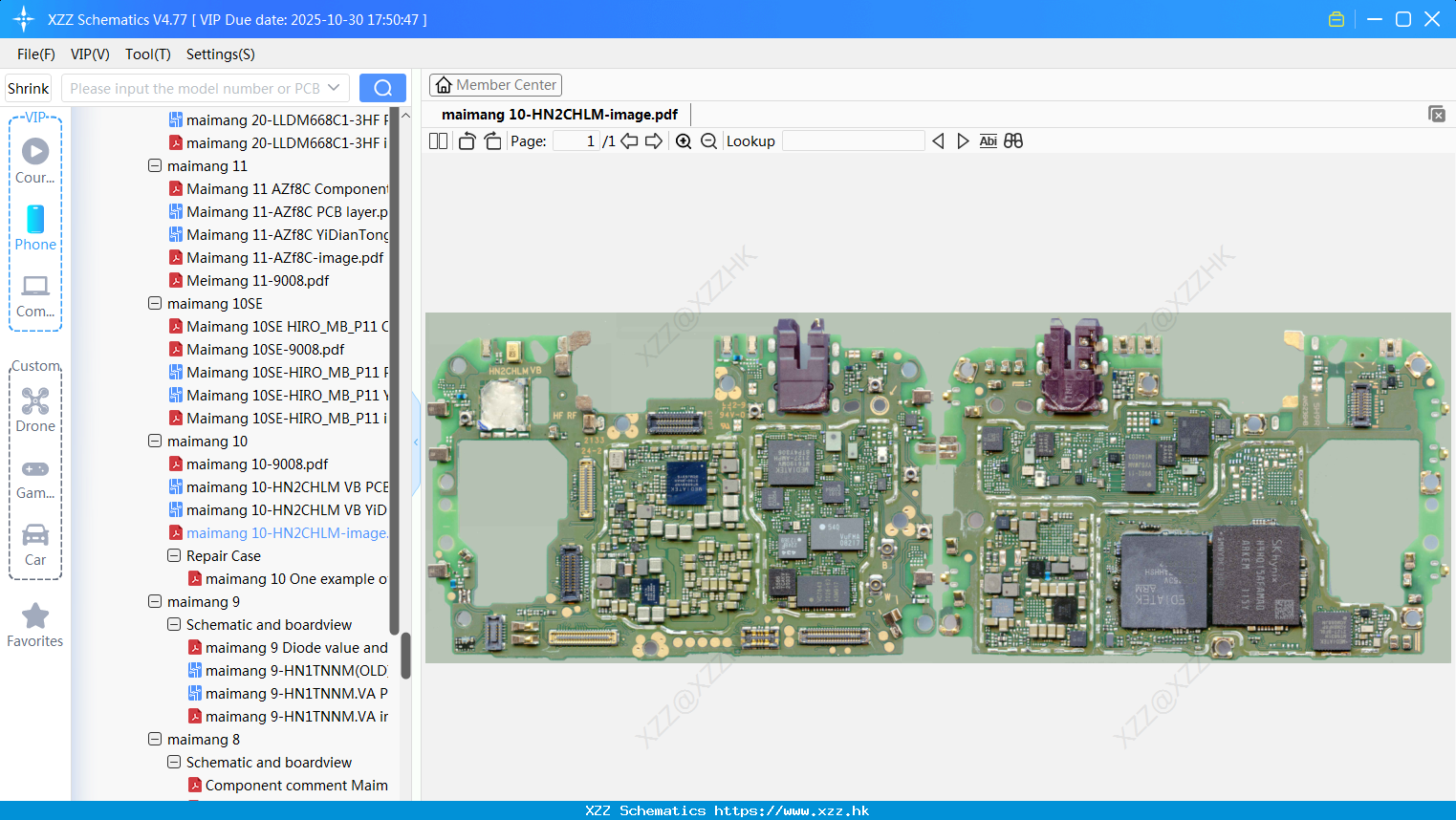Screen dimensions: 1456x820
Task: Find next lookup result triangle
Action: click(x=963, y=141)
